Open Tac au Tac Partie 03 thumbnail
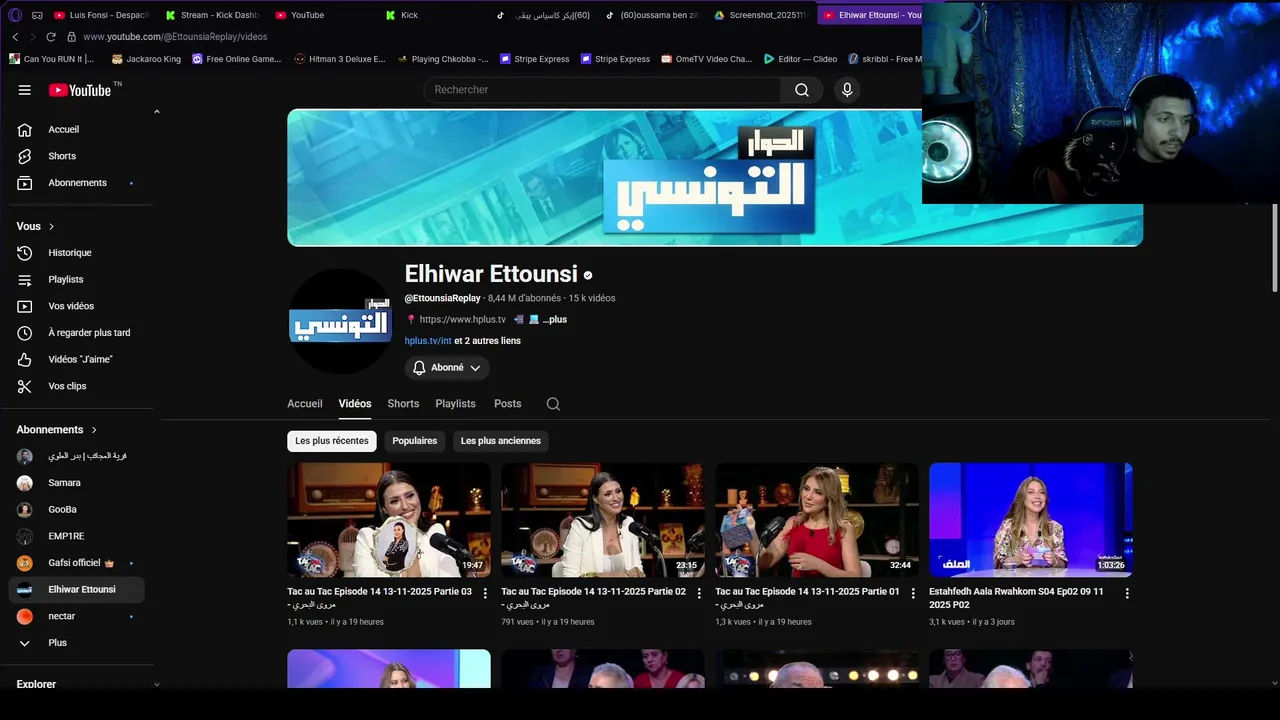Screen dimensions: 1280x720 click(x=389, y=520)
